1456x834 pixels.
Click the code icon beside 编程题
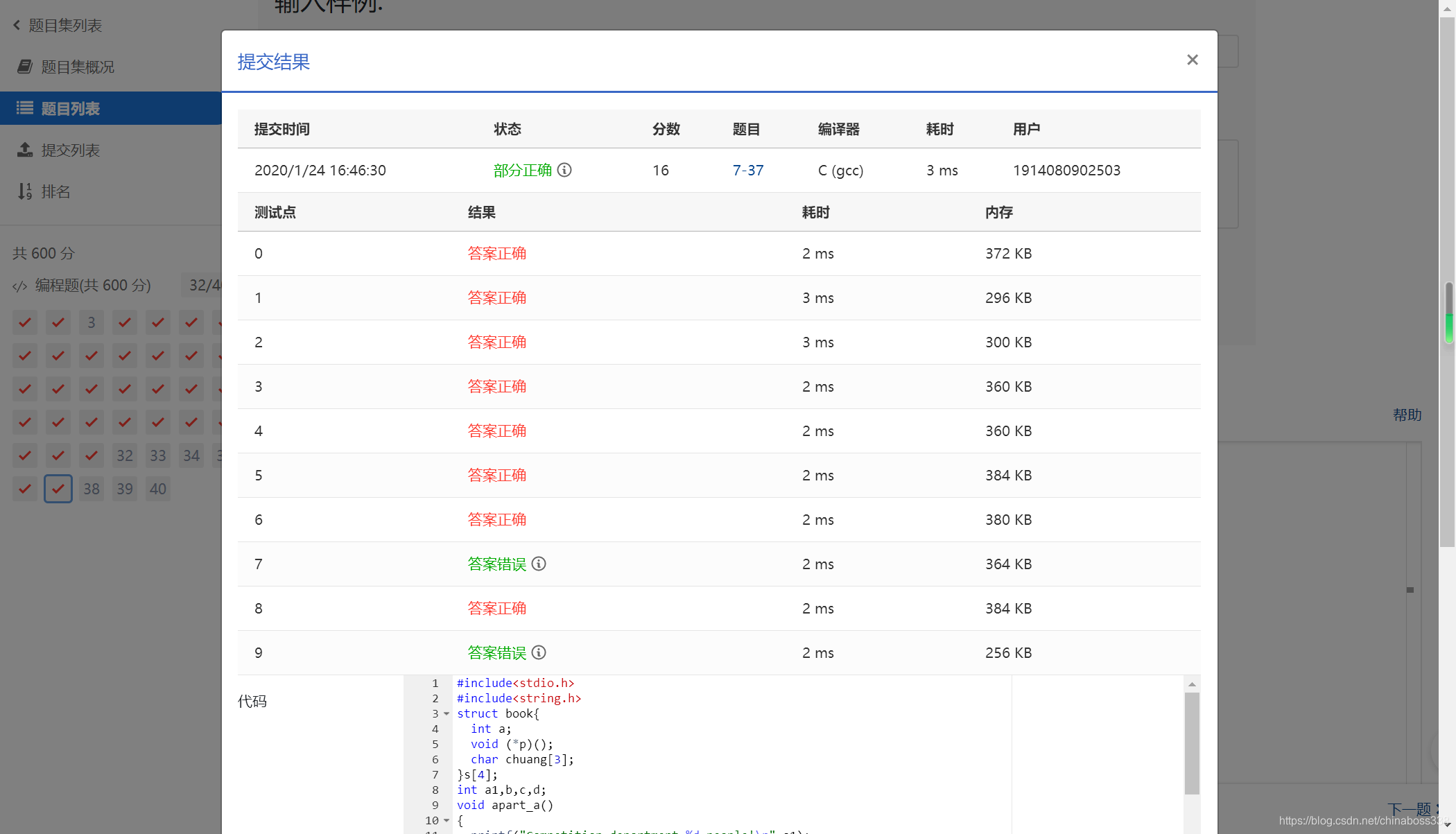click(x=20, y=286)
